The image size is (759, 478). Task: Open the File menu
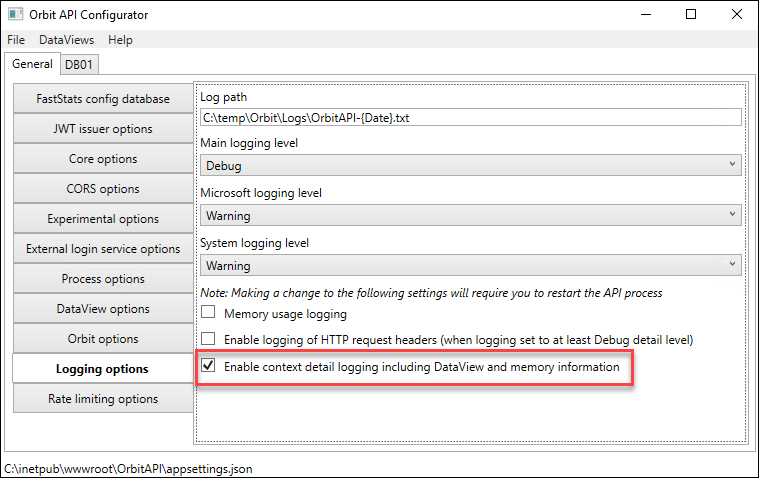pos(16,40)
